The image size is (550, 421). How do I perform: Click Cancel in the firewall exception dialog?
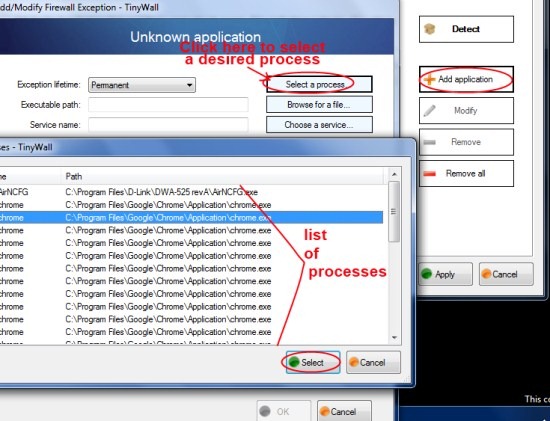344,411
